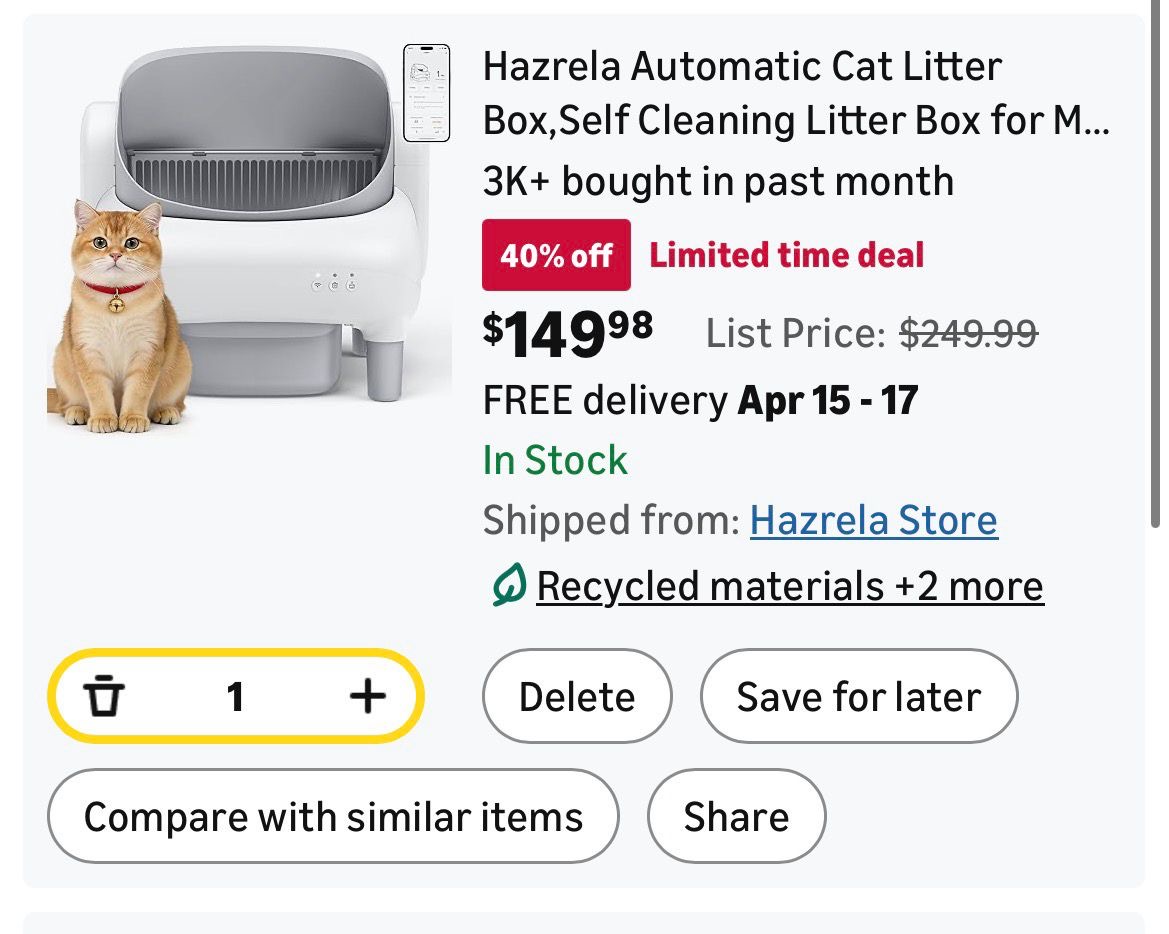Click the FREE delivery Apr 15 - 17 text

pyautogui.click(x=700, y=401)
